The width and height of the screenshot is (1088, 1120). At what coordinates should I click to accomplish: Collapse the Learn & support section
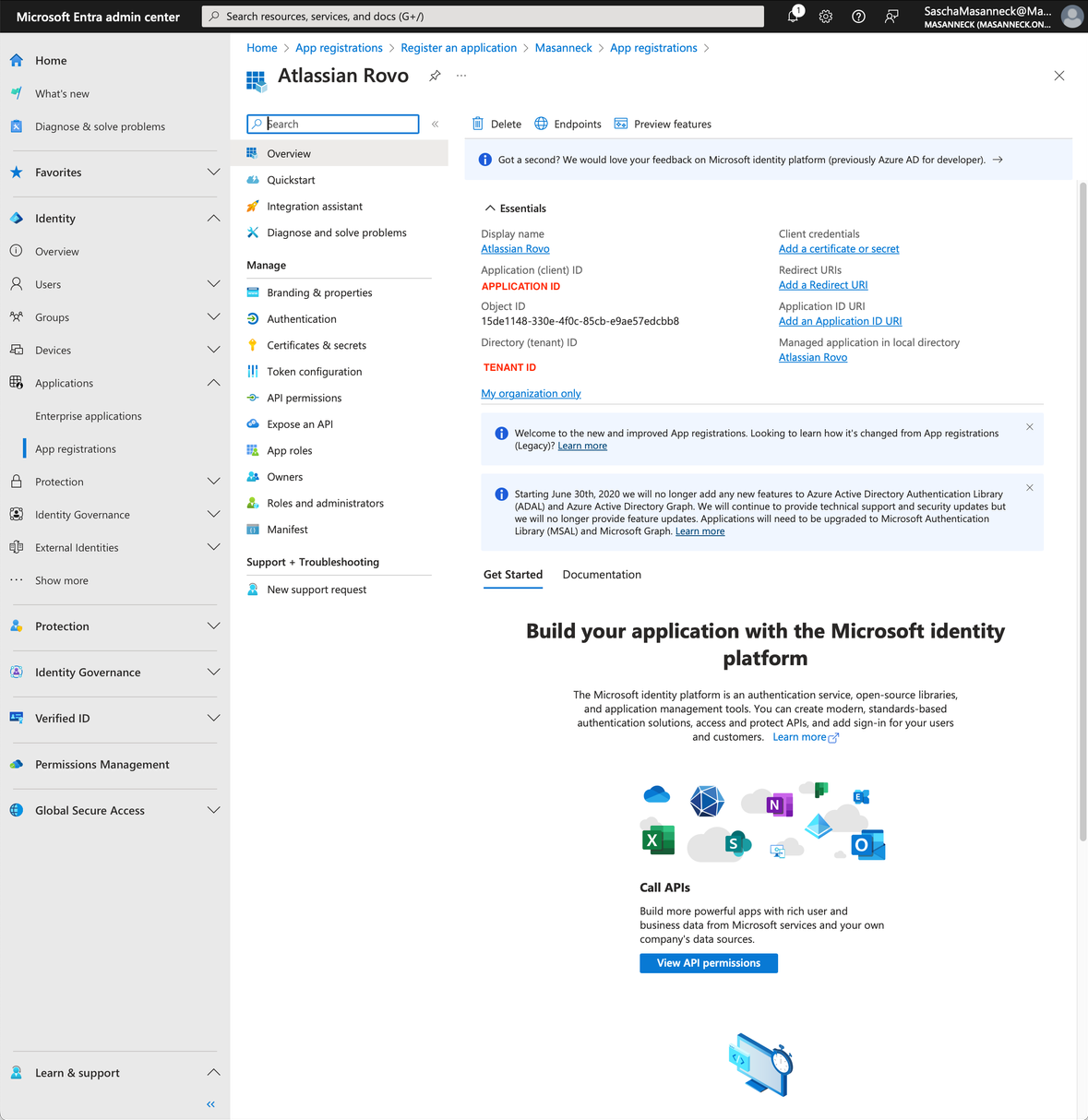pyautogui.click(x=213, y=1072)
